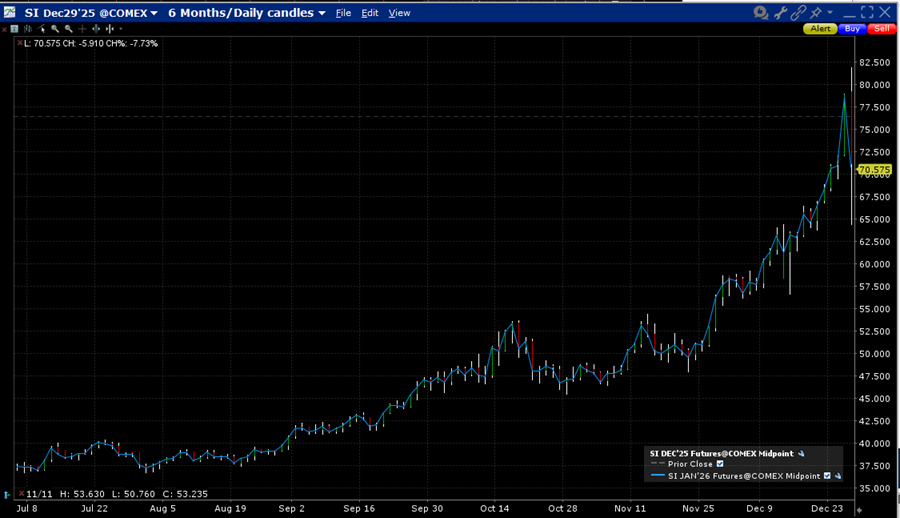Viewport: 900px width, 518px height.
Task: Click the text annotation tool icon
Action: pos(14,29)
